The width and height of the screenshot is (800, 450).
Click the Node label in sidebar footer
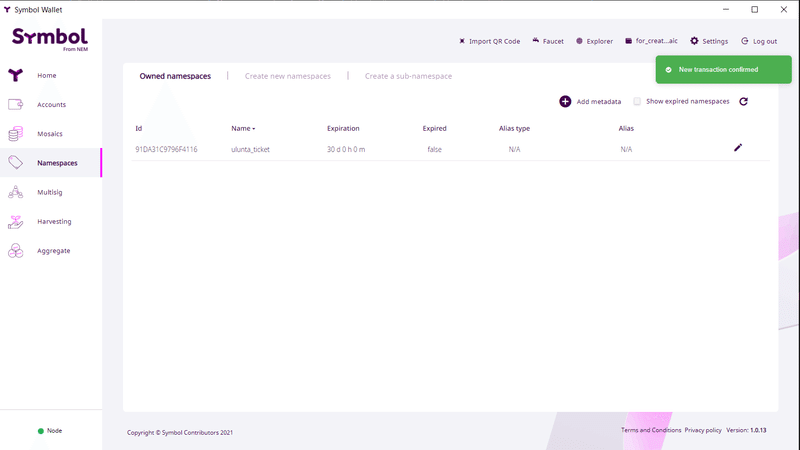54,431
